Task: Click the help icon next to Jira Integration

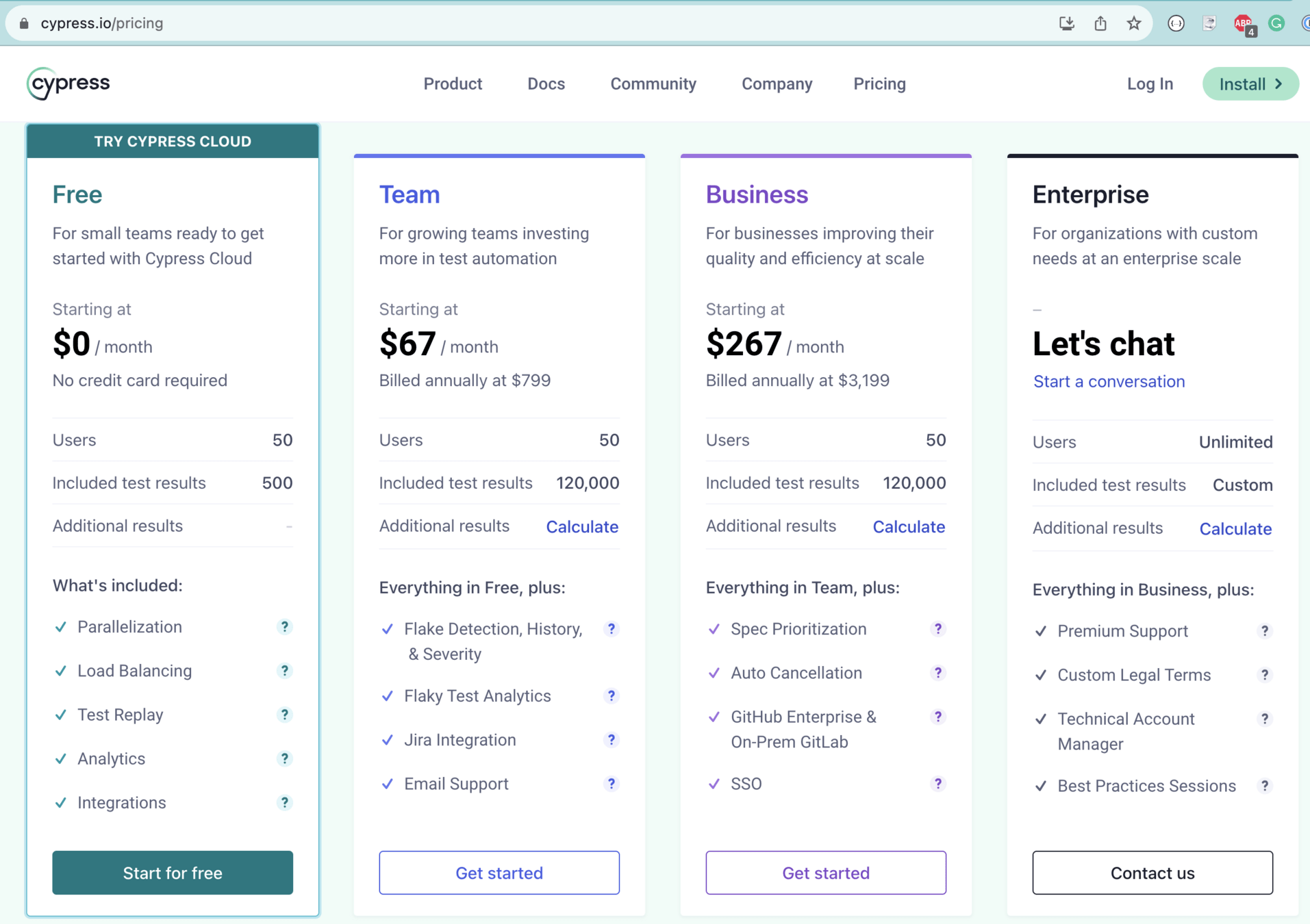Action: point(611,740)
